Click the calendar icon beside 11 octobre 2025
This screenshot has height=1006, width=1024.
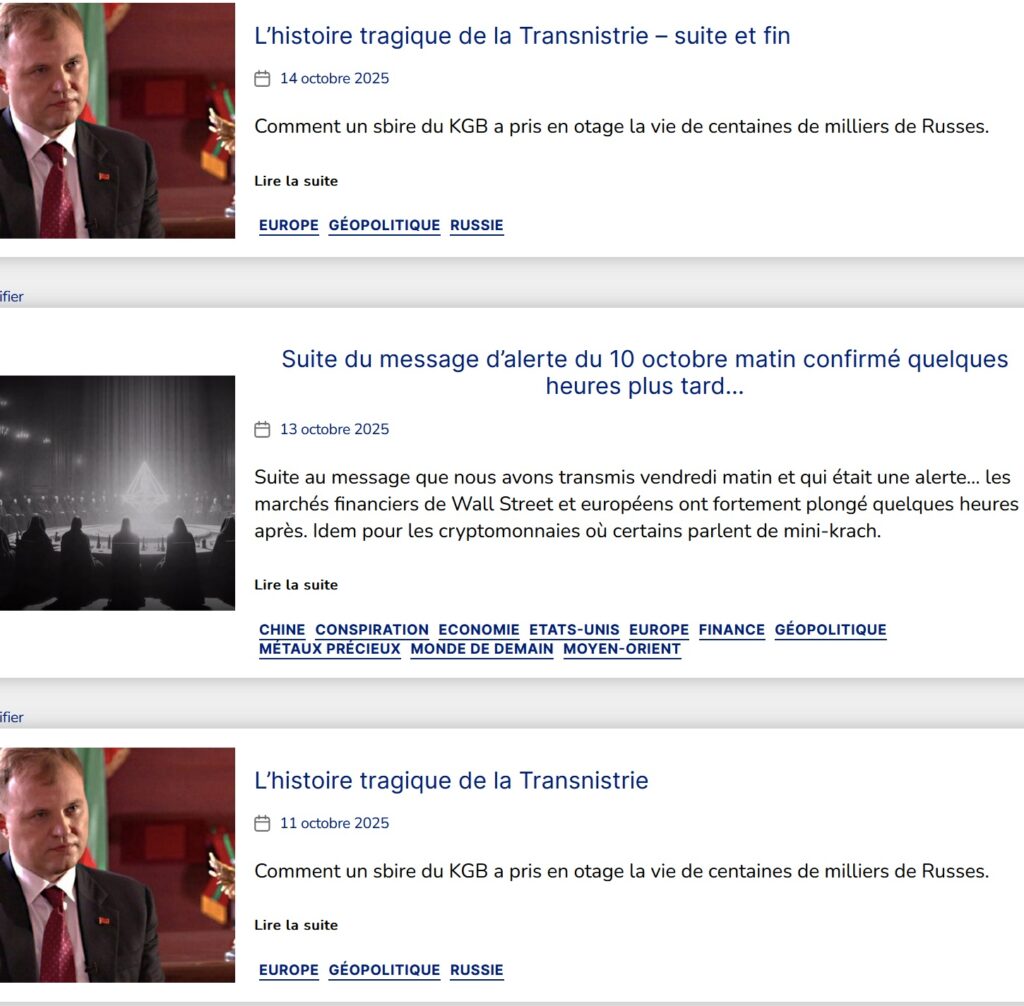click(262, 823)
